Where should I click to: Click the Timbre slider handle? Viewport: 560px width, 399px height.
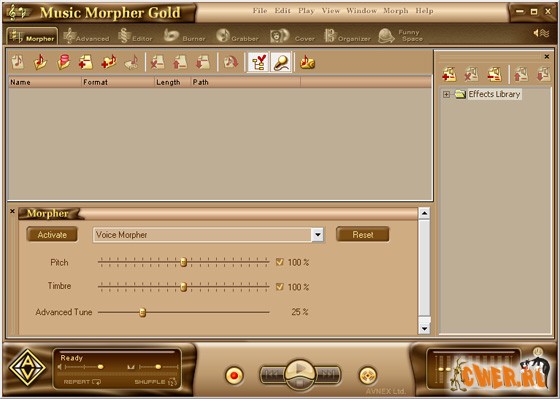pos(184,286)
